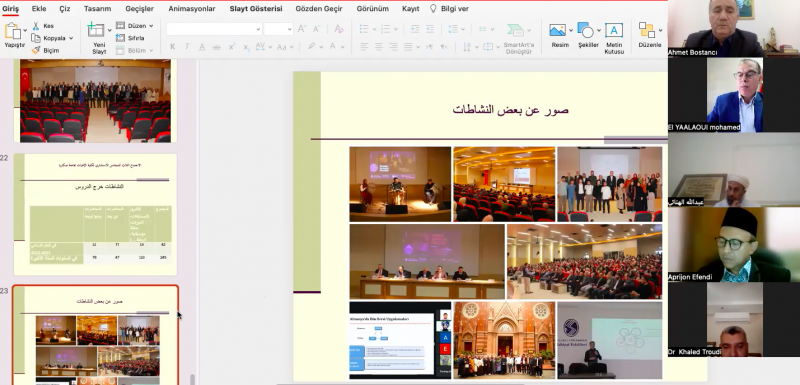Click the columns layout icon

pyautogui.click(x=483, y=29)
